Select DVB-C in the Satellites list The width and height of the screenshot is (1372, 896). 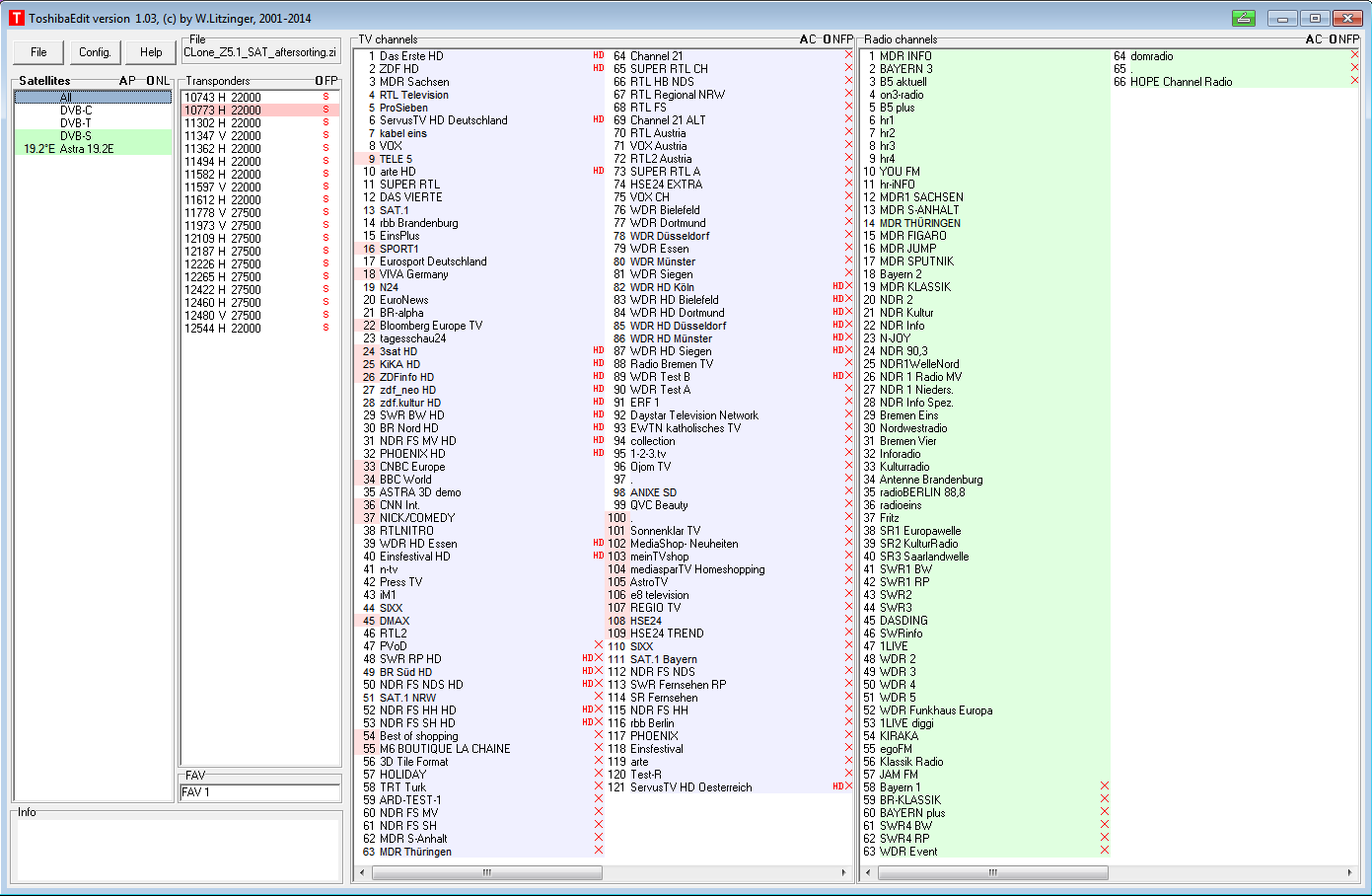[x=93, y=111]
